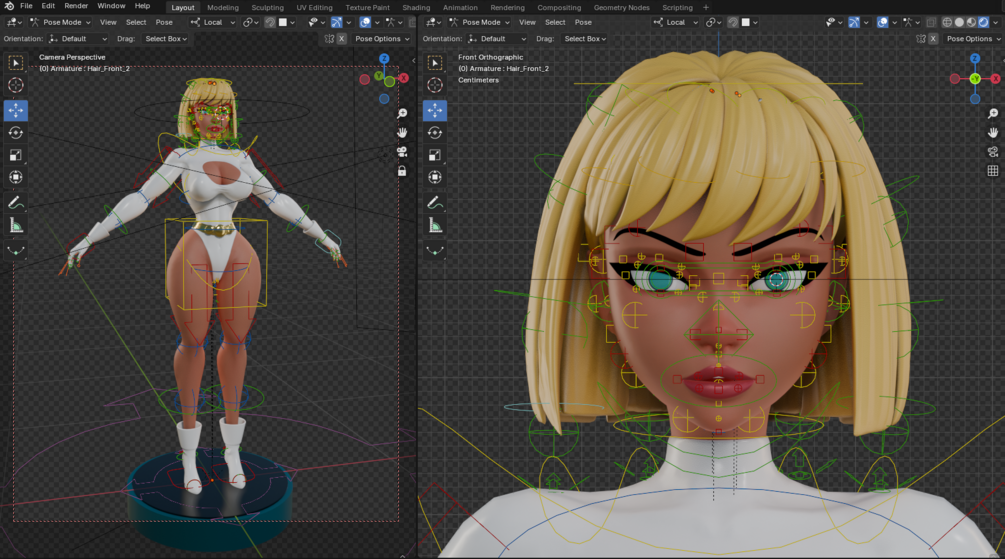Open the editor type selector in the Front Orthographic viewport
The image size is (1005, 559).
(x=434, y=22)
